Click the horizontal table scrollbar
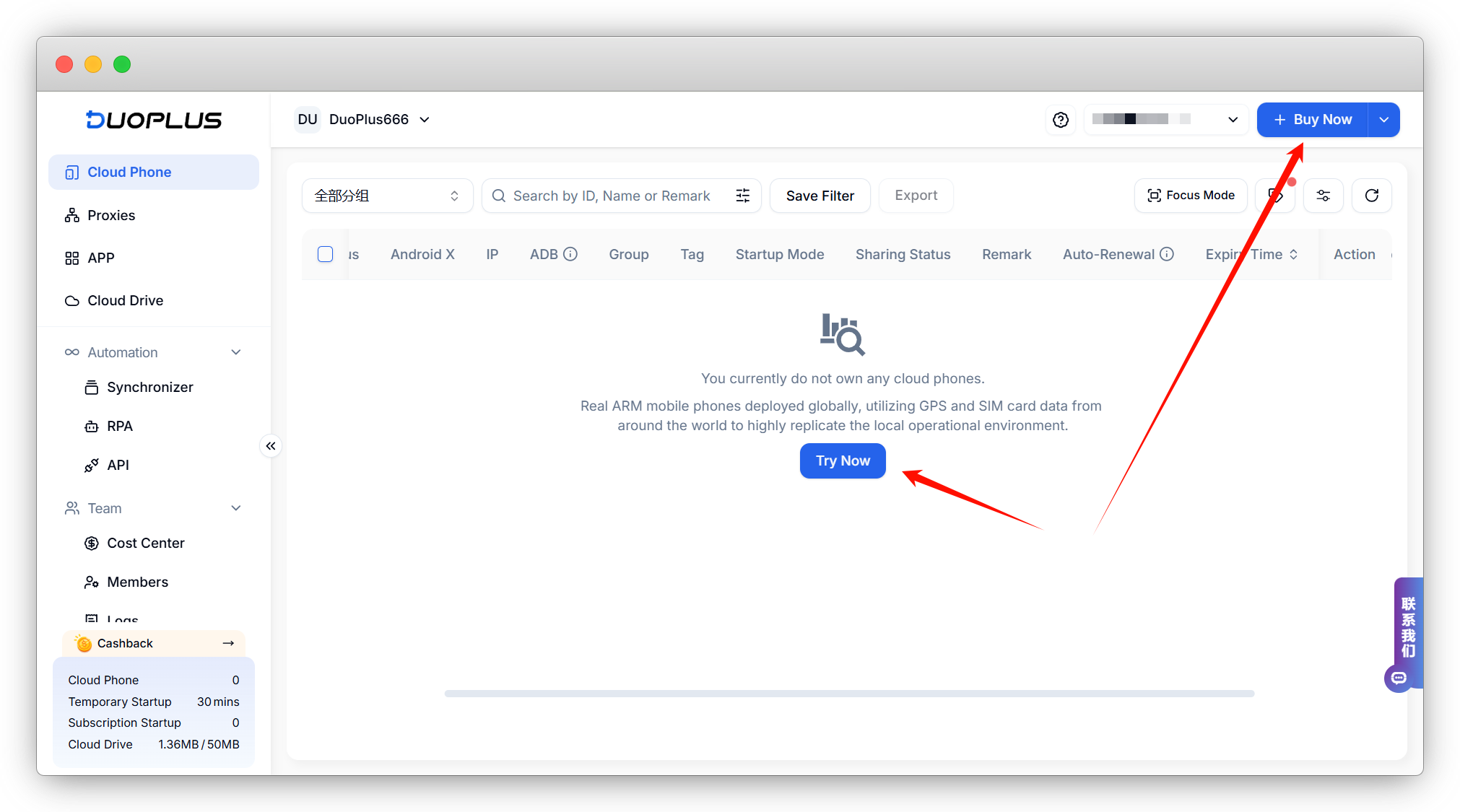 click(849, 694)
